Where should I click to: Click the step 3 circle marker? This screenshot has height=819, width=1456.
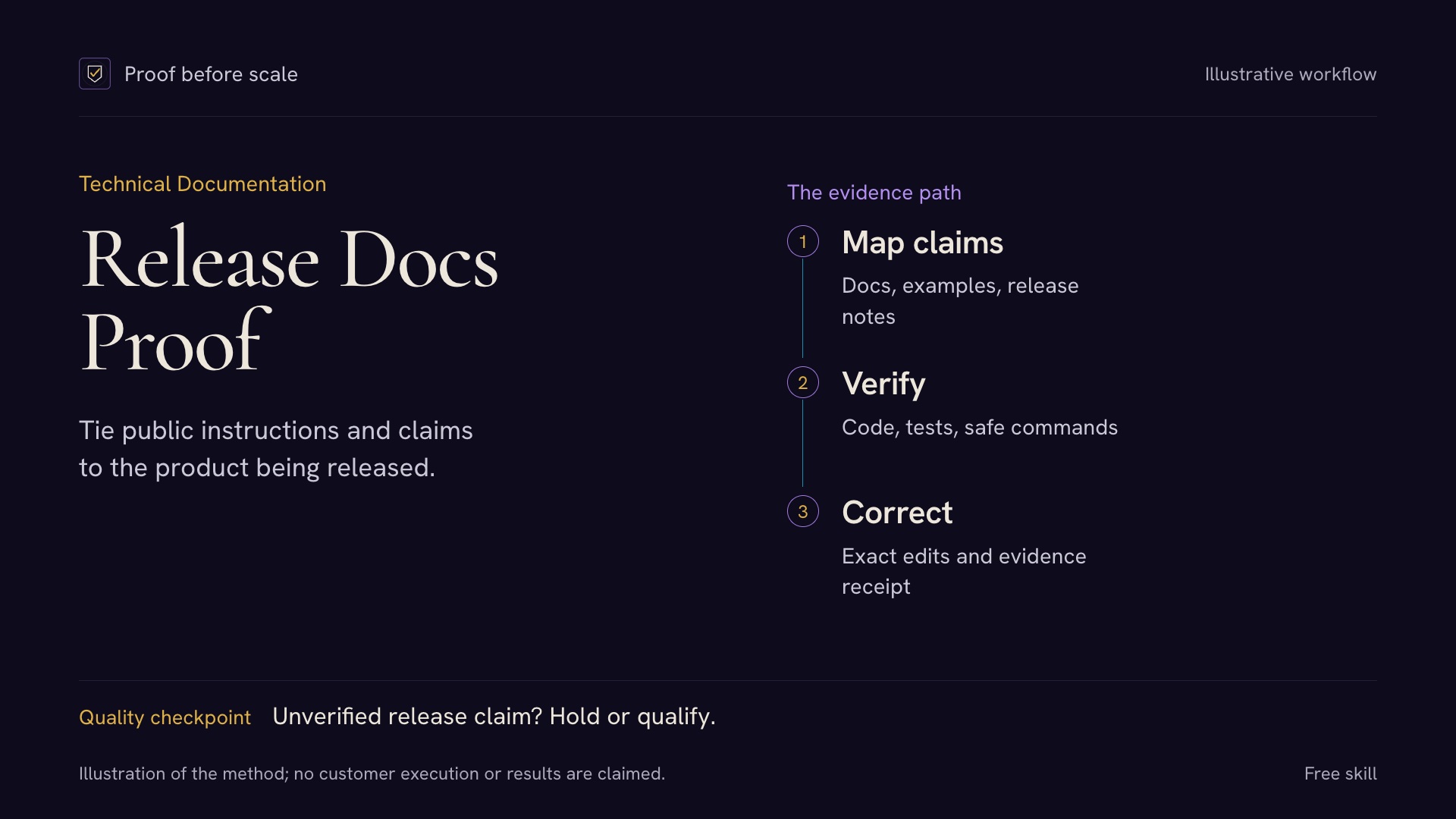pyautogui.click(x=803, y=511)
